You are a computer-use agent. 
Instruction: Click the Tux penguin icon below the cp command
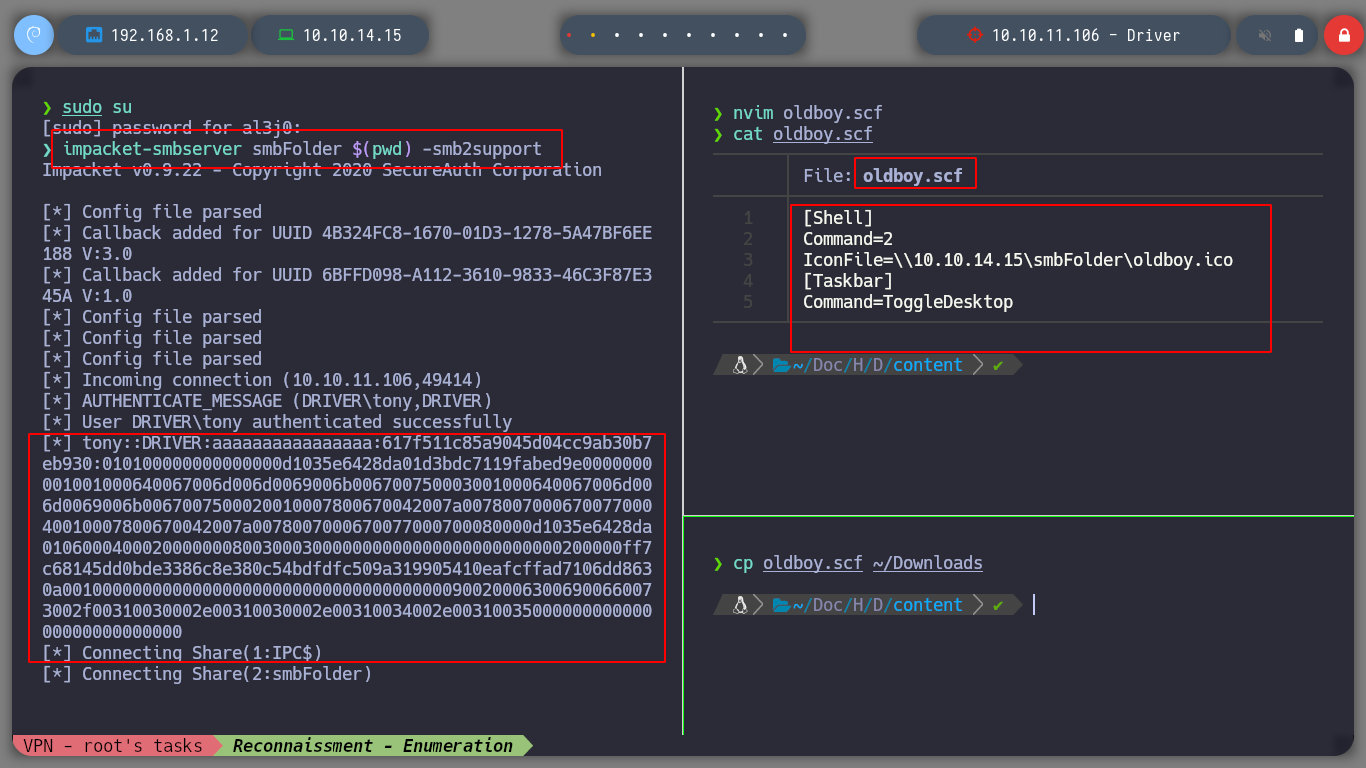pyautogui.click(x=740, y=605)
